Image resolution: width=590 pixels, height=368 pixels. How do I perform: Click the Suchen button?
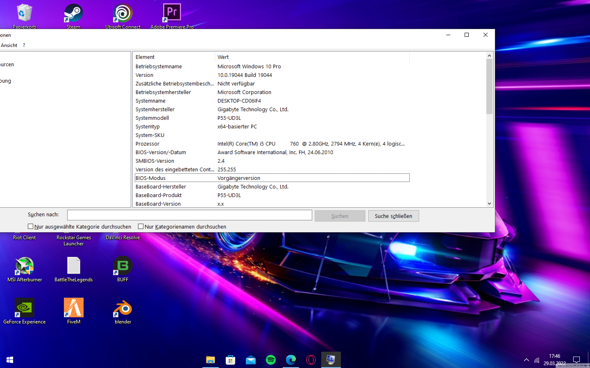pyautogui.click(x=340, y=216)
